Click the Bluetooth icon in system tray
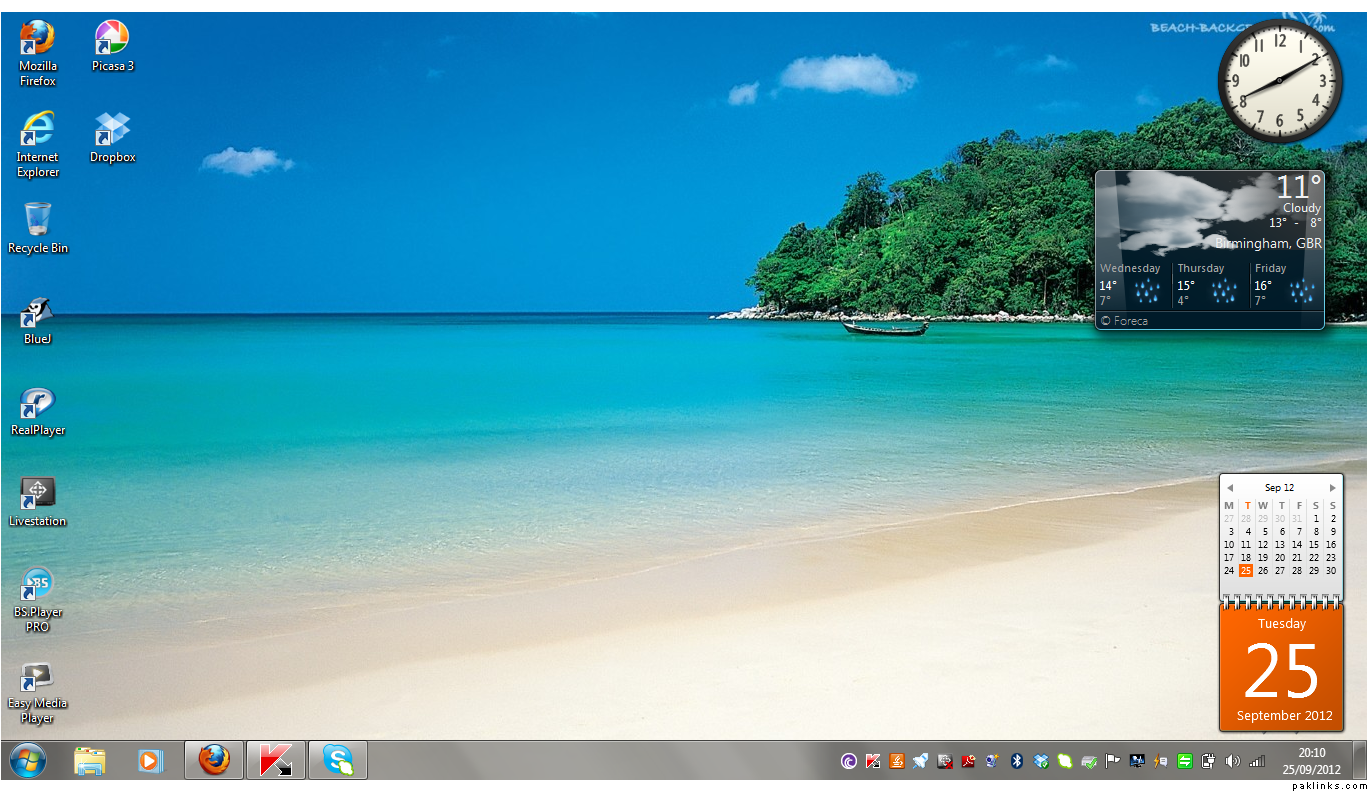 1017,761
